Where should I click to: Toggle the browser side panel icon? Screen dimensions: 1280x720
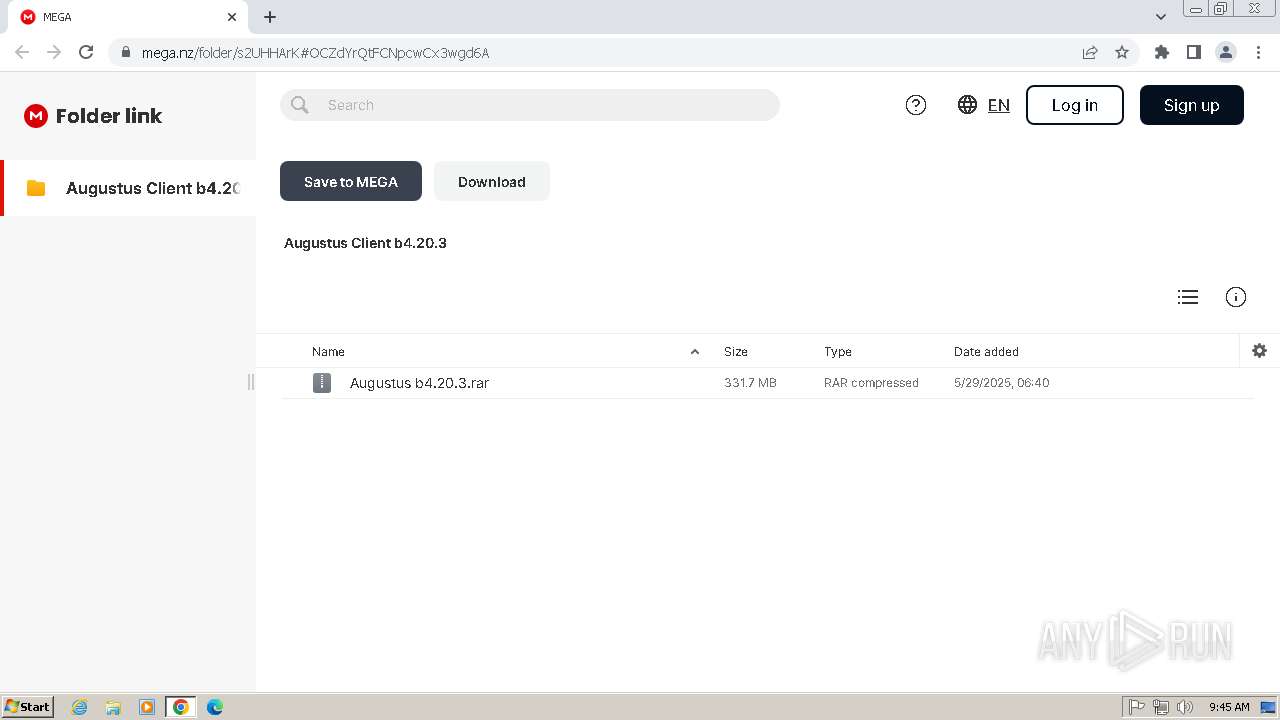point(1194,53)
